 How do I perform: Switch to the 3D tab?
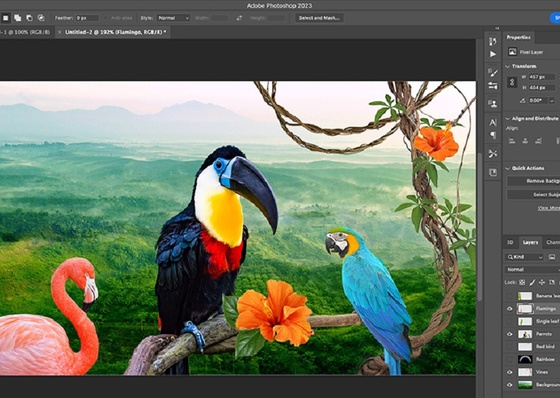pos(510,243)
